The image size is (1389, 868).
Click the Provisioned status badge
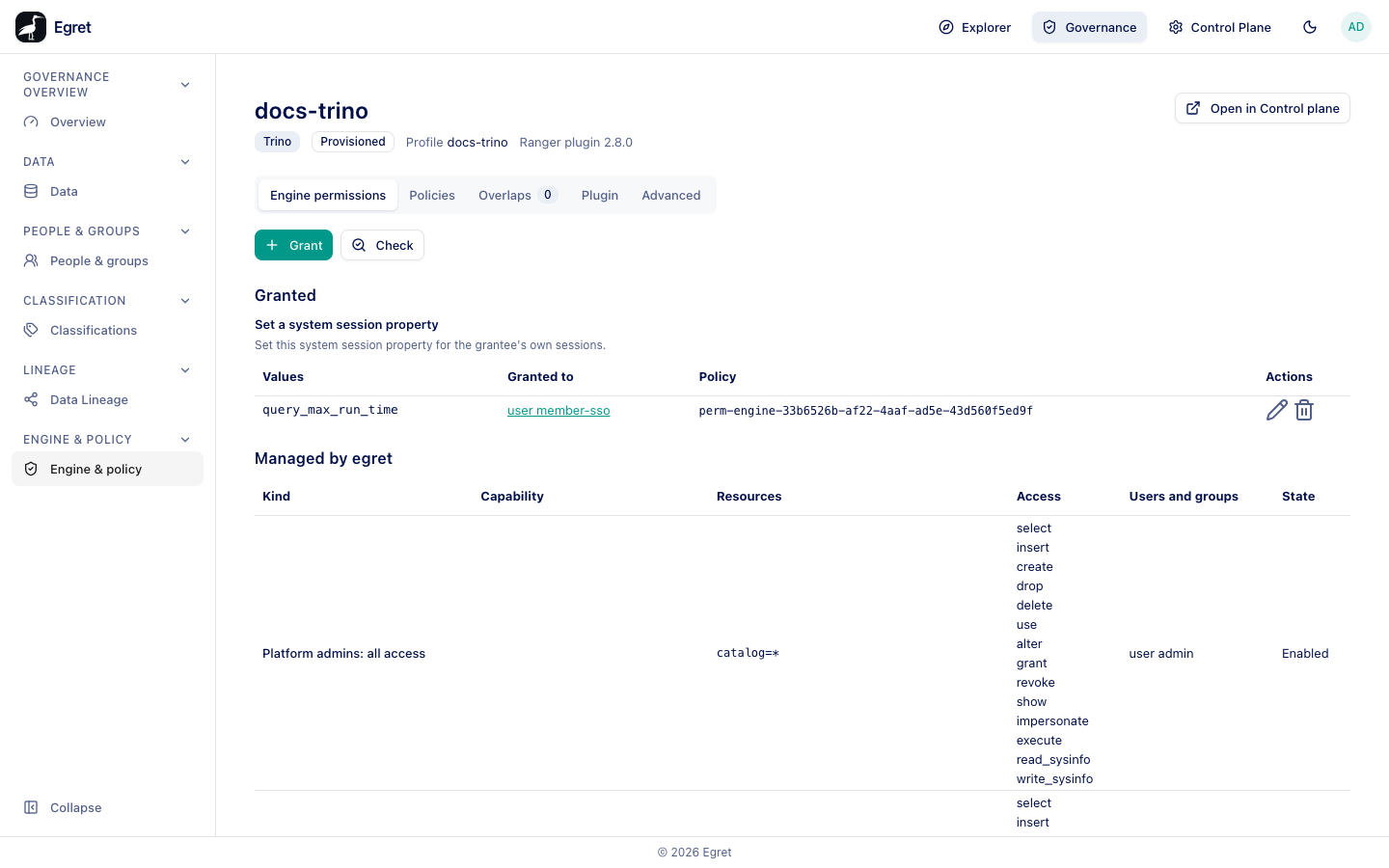pyautogui.click(x=353, y=142)
